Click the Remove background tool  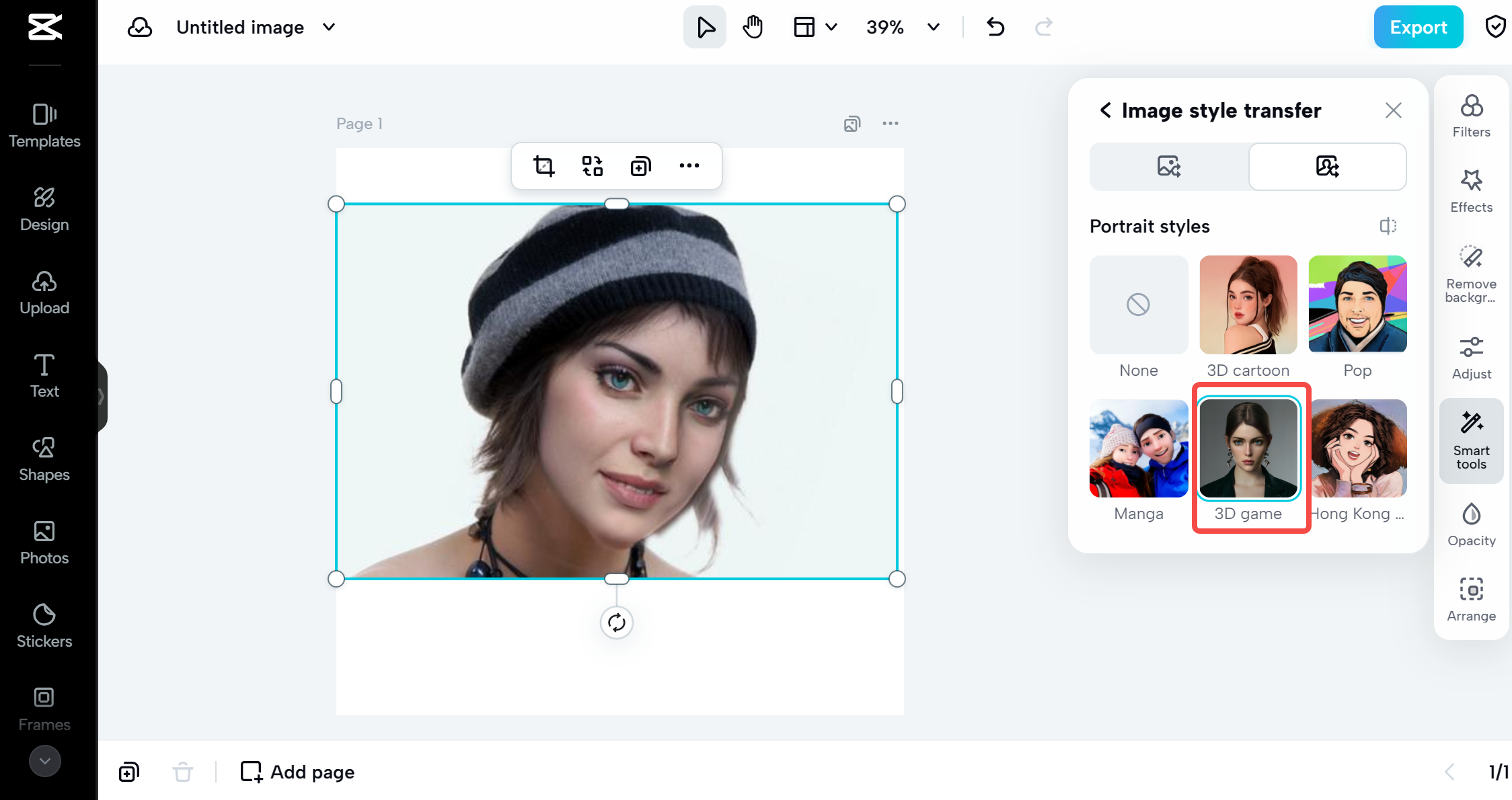(1471, 274)
